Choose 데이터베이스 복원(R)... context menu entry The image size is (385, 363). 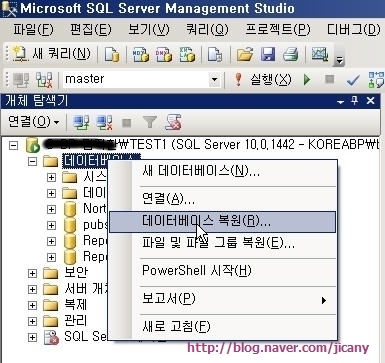point(223,221)
